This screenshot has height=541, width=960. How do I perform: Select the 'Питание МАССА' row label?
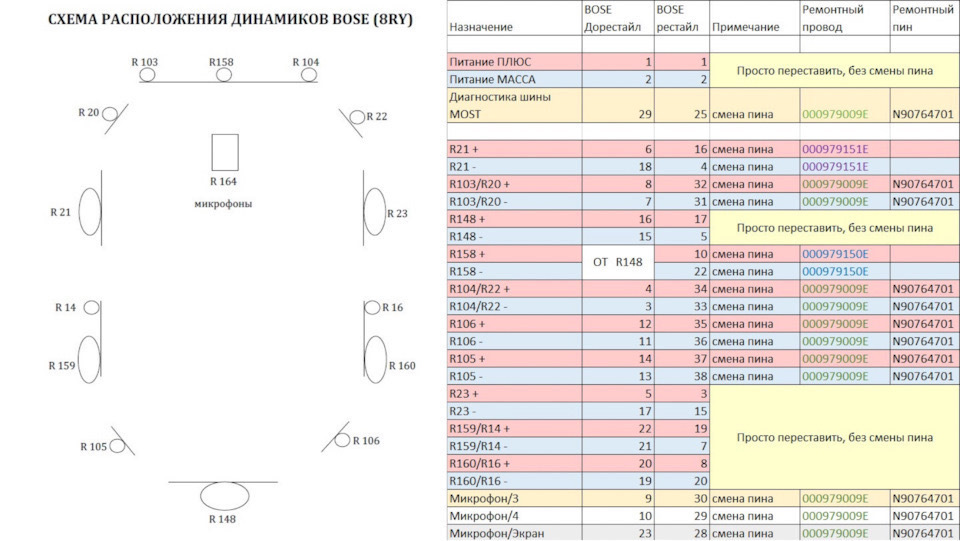(492, 79)
